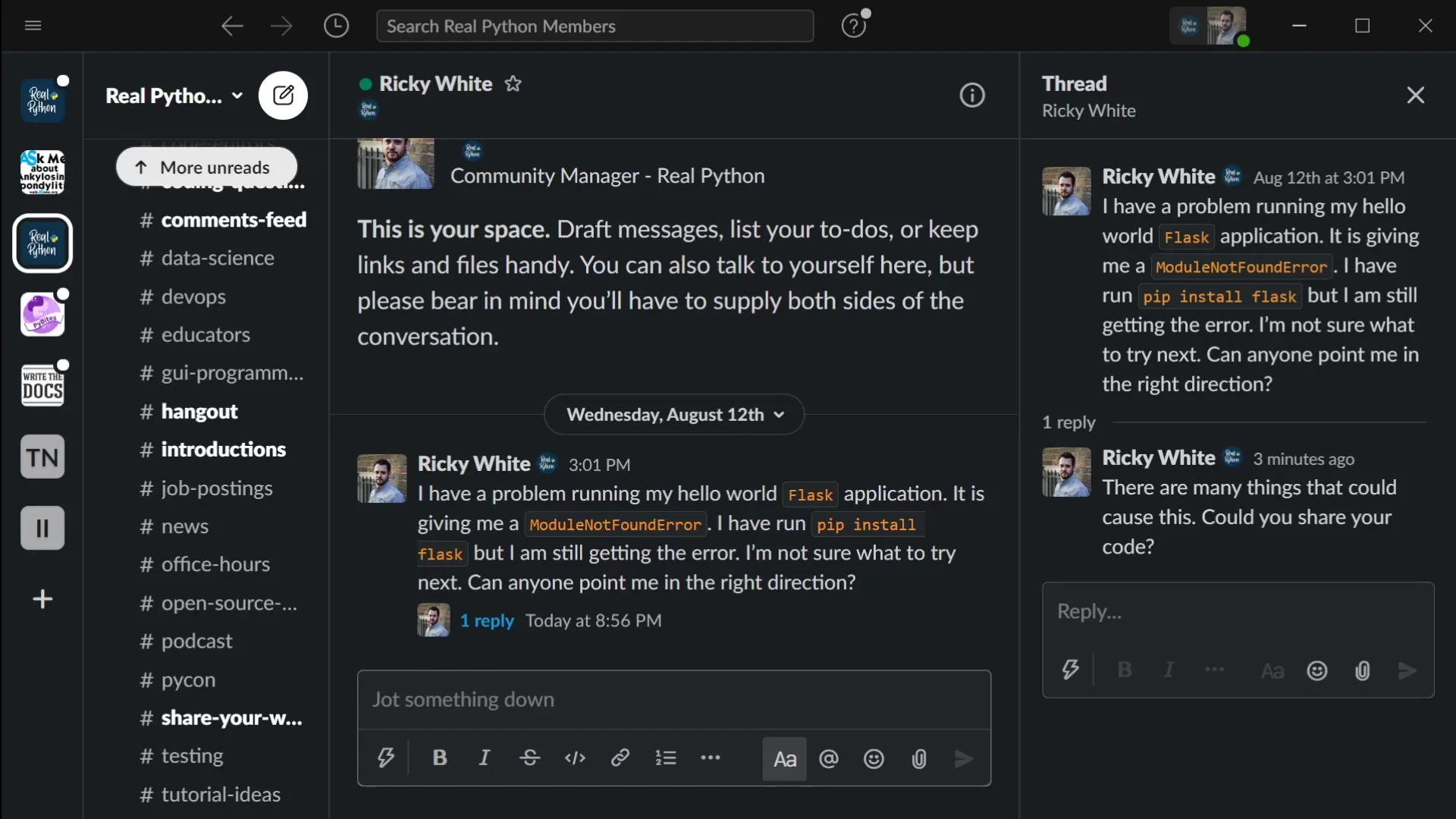Open more formatting options ellipsis
This screenshot has width=1456, height=819.
coord(711,758)
